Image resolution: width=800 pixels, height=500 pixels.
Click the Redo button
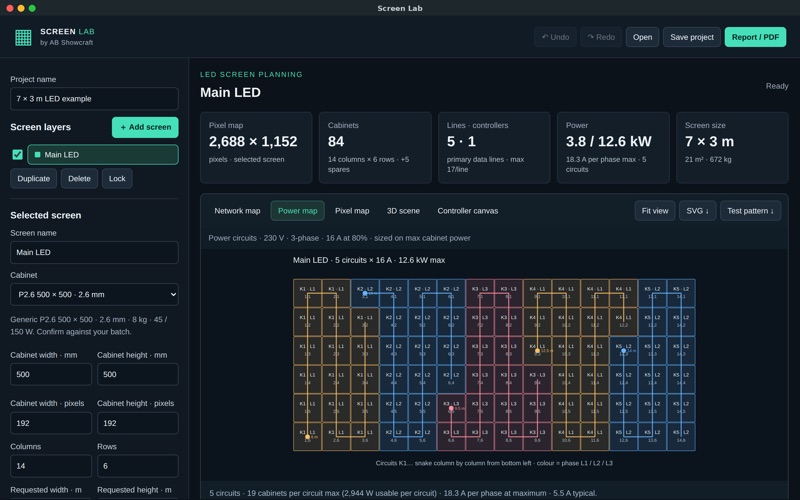pos(601,37)
